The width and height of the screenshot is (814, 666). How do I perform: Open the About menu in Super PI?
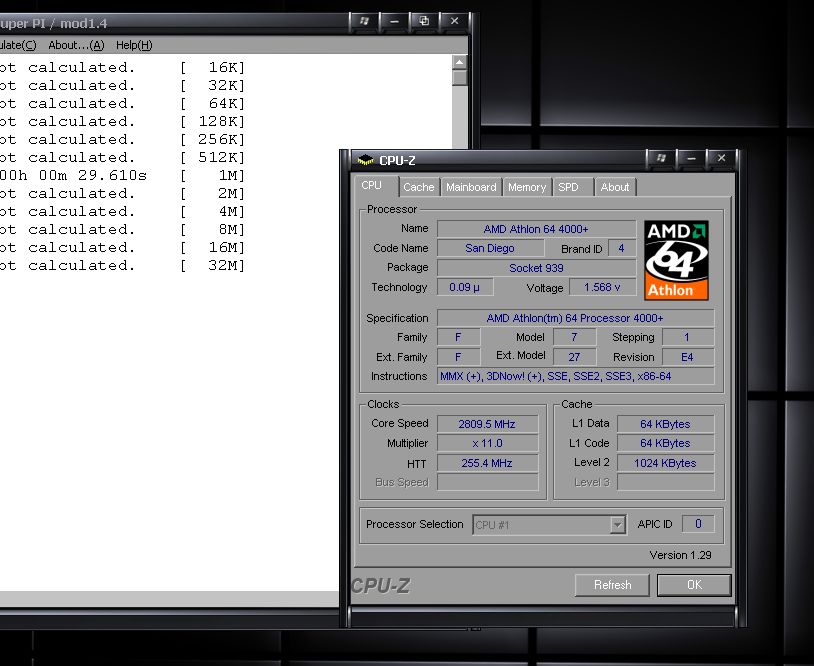click(76, 45)
